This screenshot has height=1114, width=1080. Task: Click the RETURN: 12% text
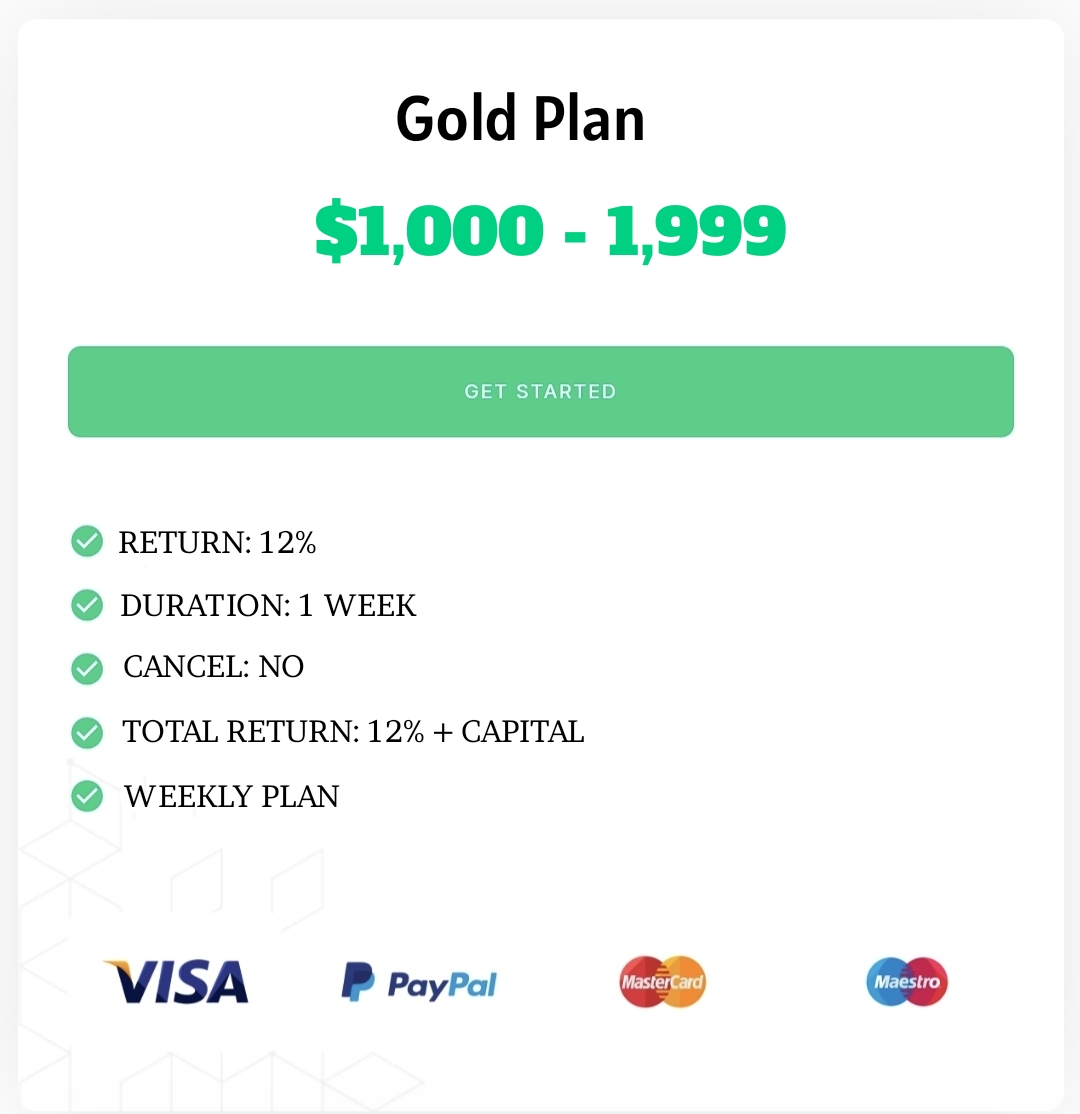(x=217, y=543)
